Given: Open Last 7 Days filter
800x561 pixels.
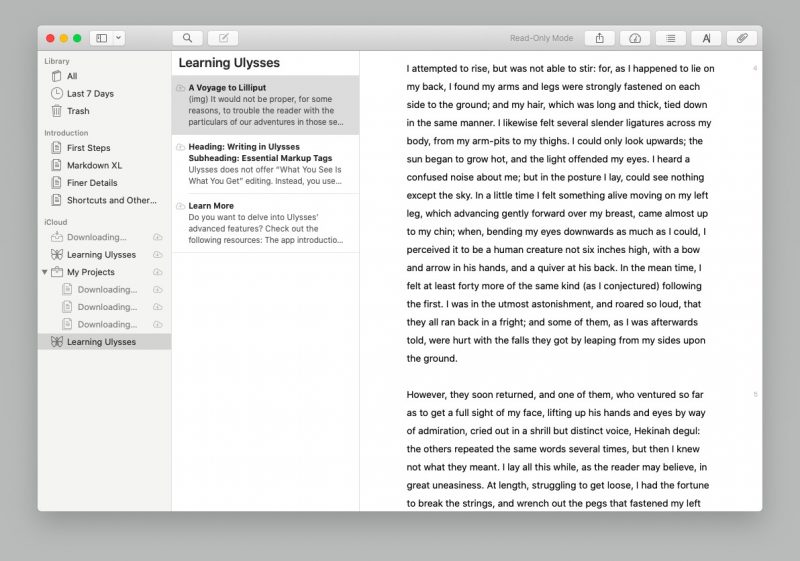Looking at the screenshot, I should 105,93.
